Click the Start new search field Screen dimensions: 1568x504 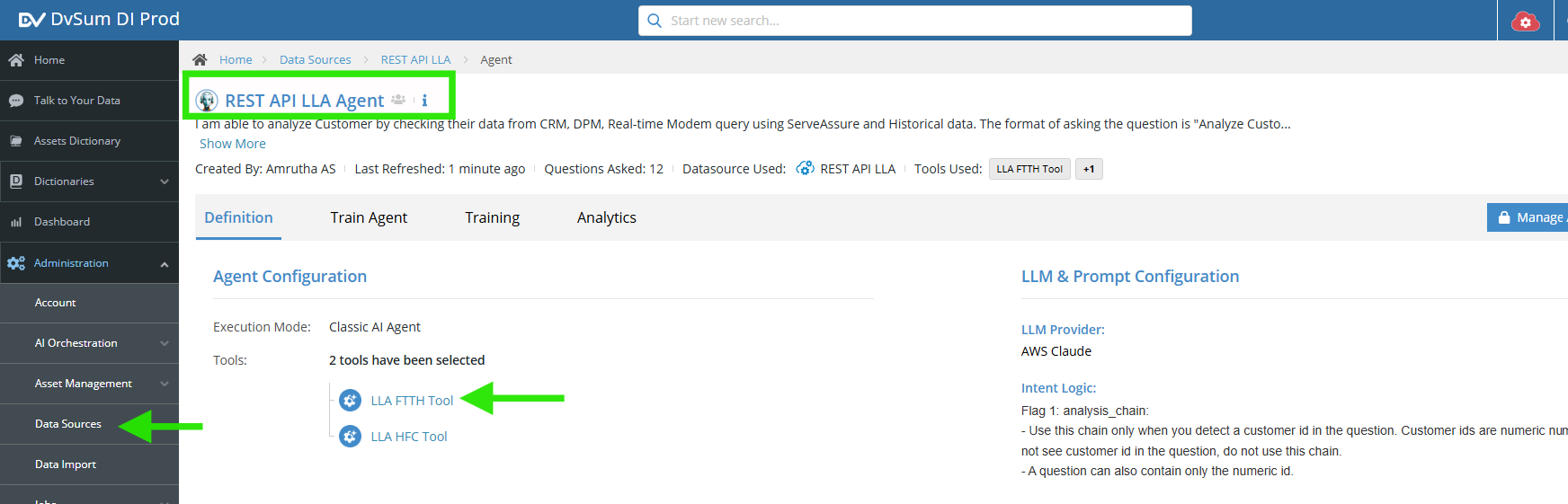coord(915,21)
